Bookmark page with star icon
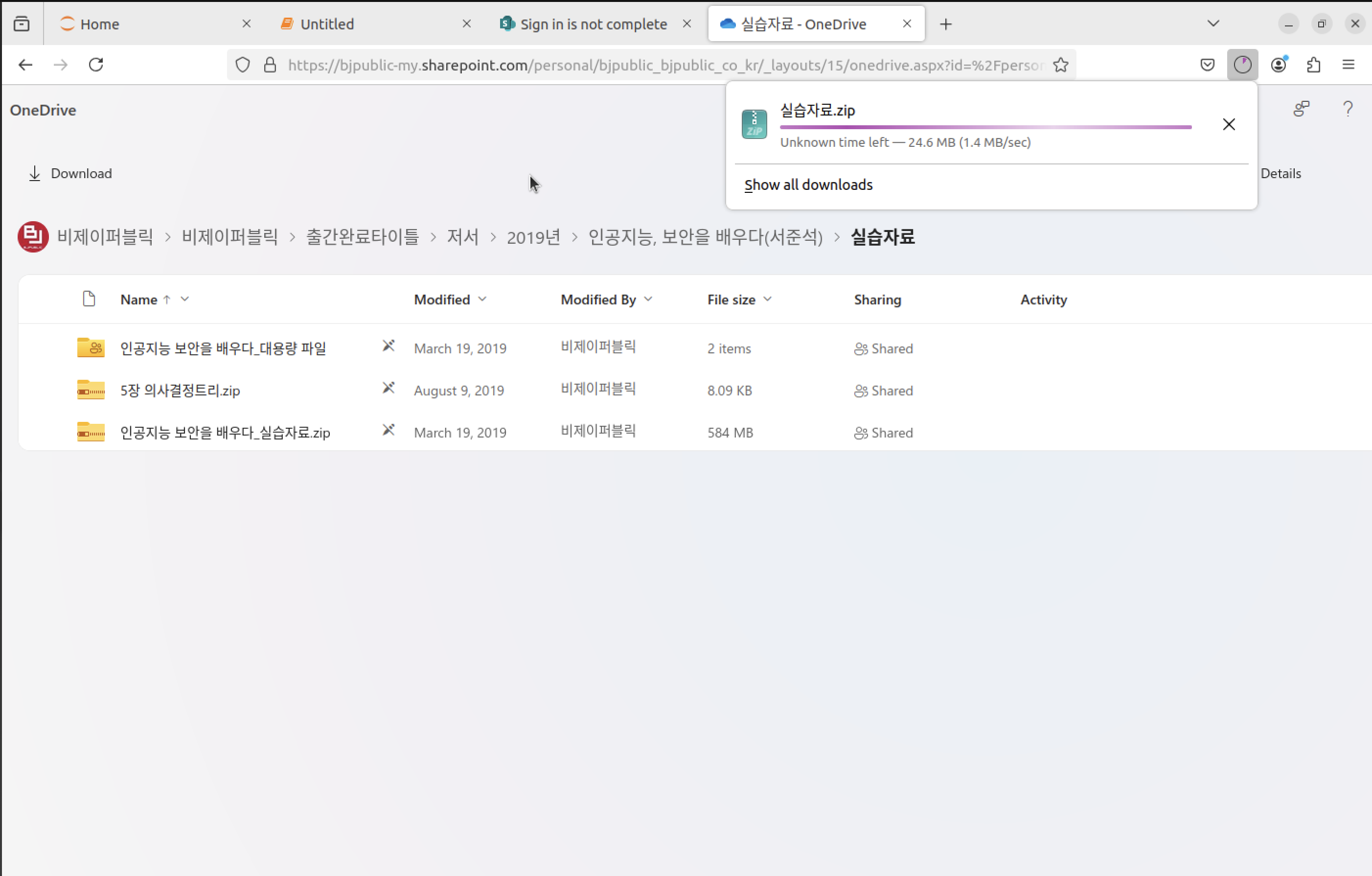Viewport: 1372px width, 876px height. tap(1060, 65)
